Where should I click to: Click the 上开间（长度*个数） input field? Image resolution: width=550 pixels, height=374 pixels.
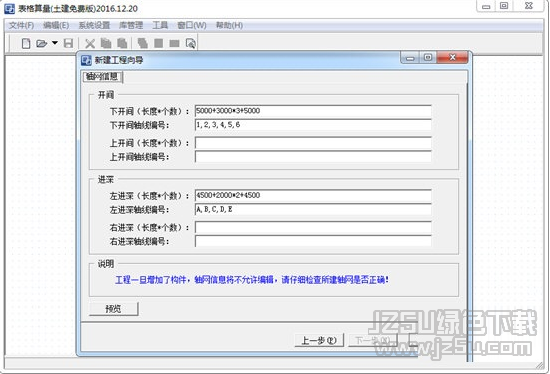[313, 143]
